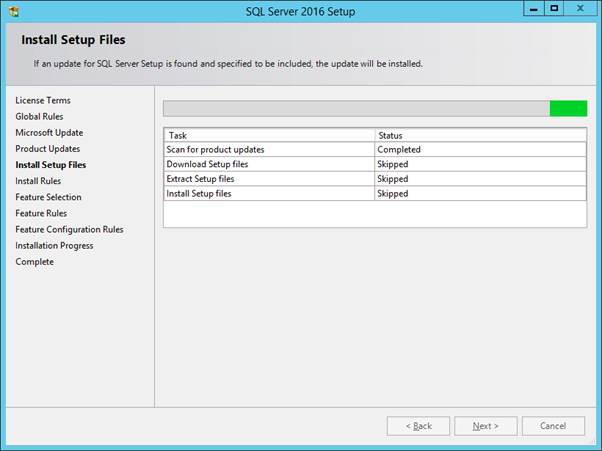Viewport: 602px width, 451px height.
Task: Select Microsoft Update step in sidebar
Action: point(49,133)
